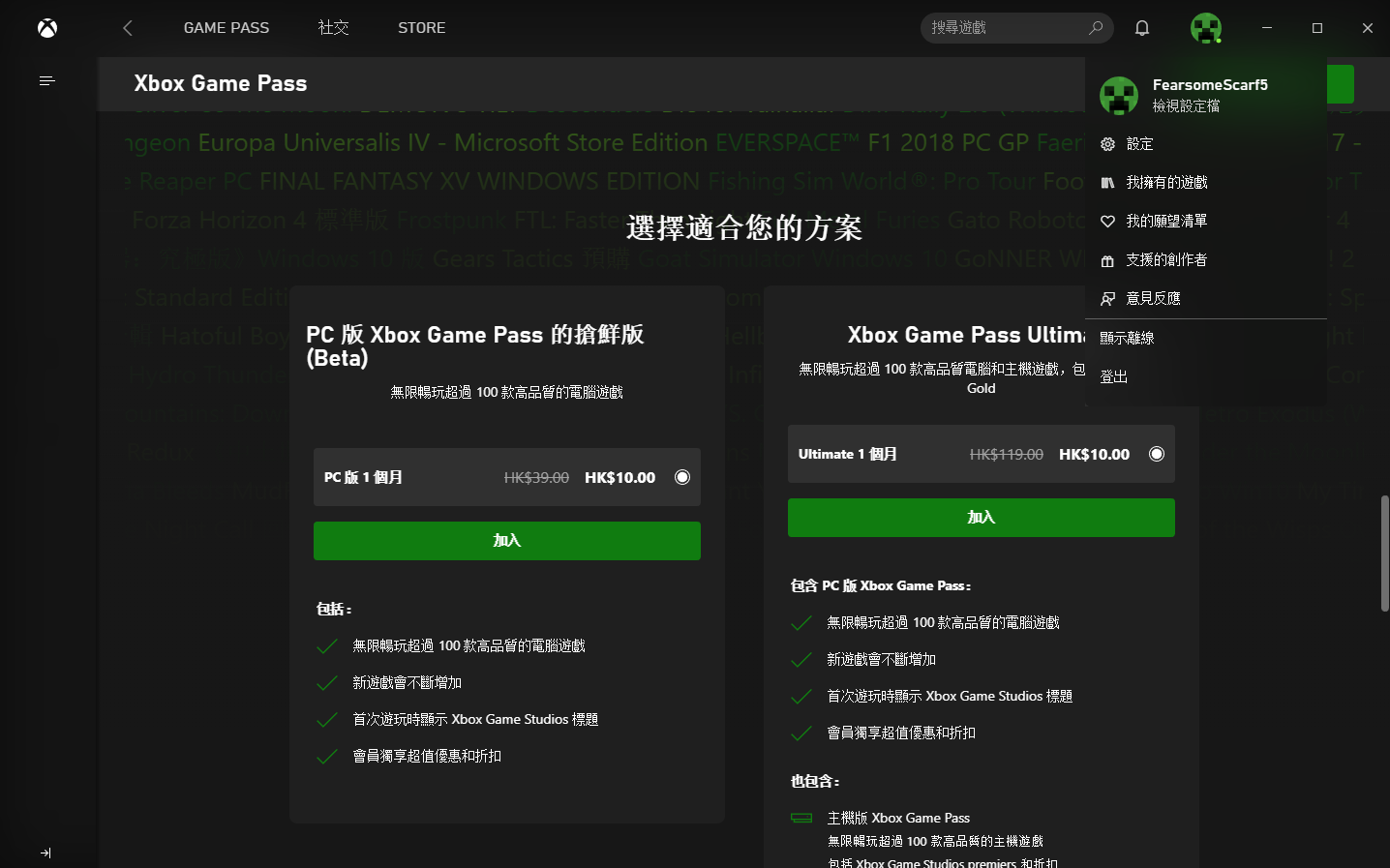Open 我的願望清單 menu item
The height and width of the screenshot is (868, 1390).
(x=1205, y=222)
